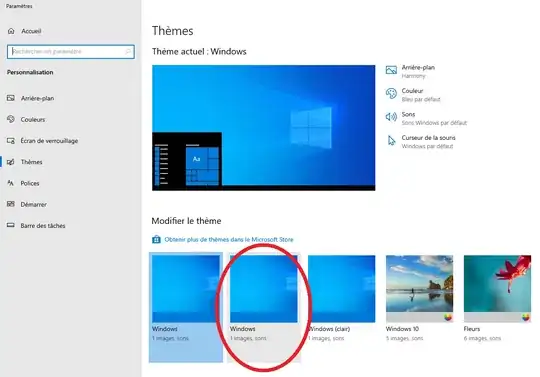
Task: Click Obtenir plus de thèmes dans le Microsoft Store
Action: click(x=229, y=239)
